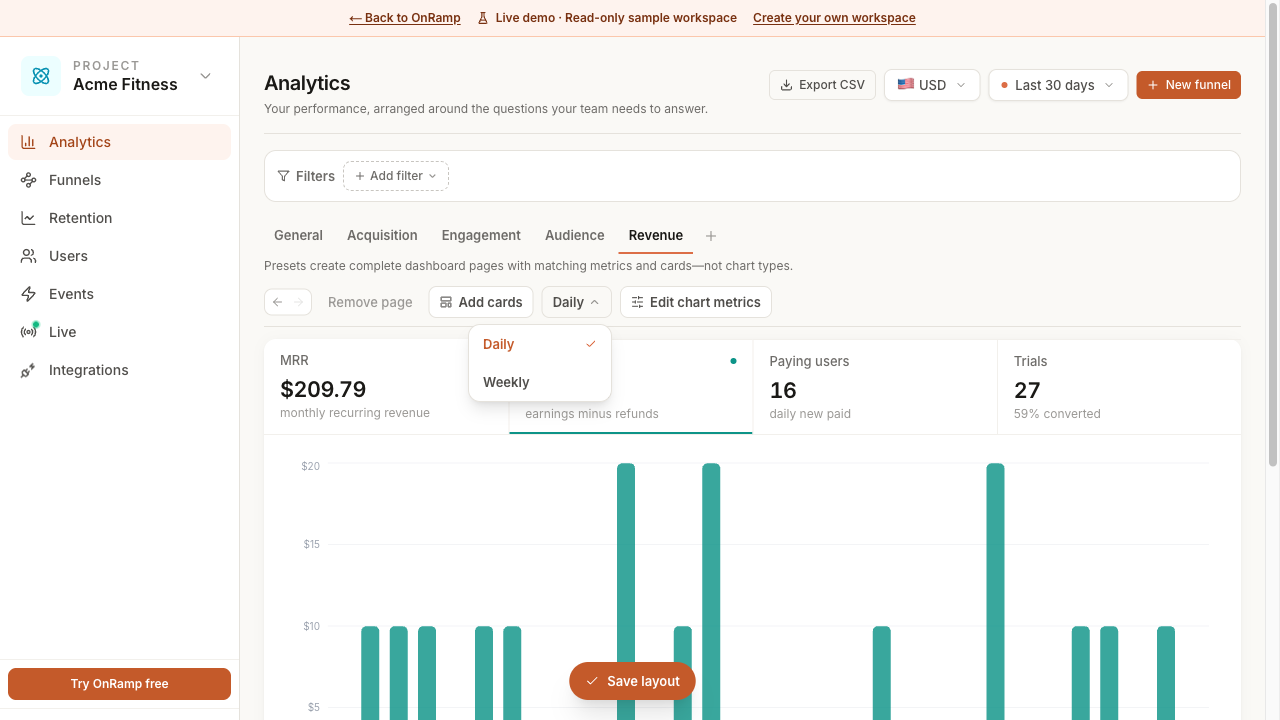Click the flask icon beside Live demo
The image size is (1280, 720).
pyautogui.click(x=483, y=18)
